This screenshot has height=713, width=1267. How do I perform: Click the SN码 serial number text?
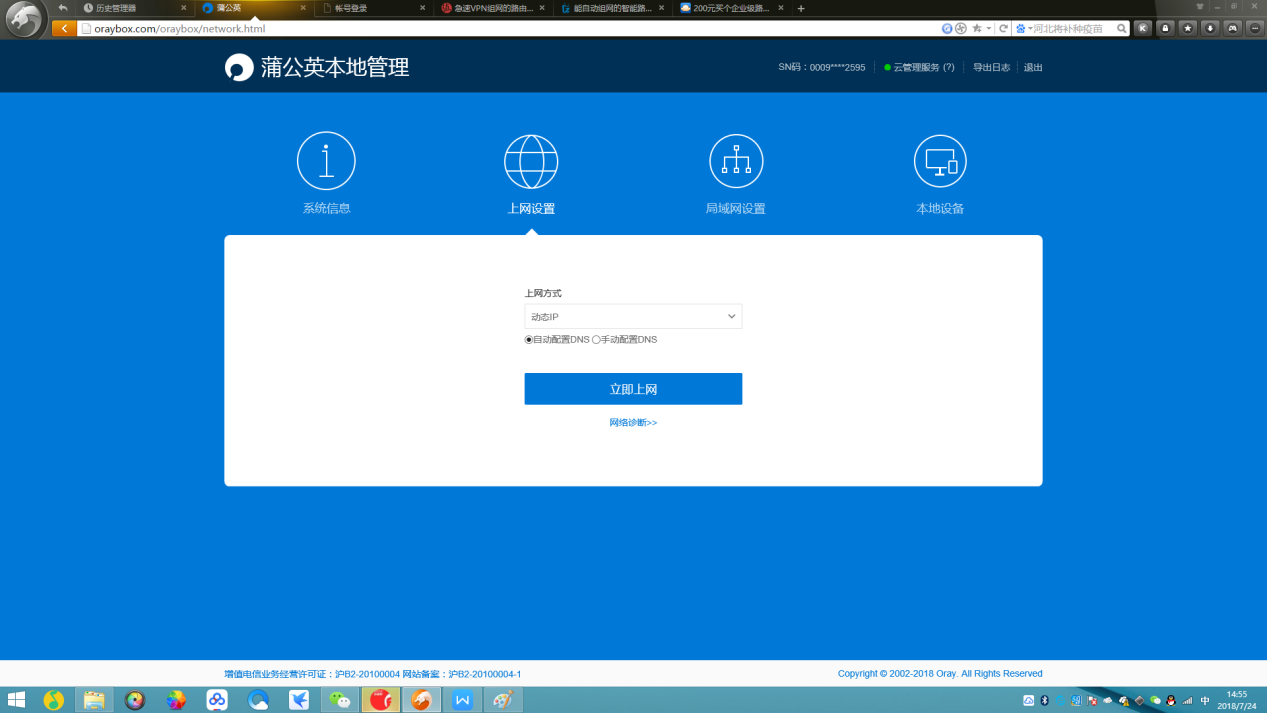pyautogui.click(x=822, y=68)
